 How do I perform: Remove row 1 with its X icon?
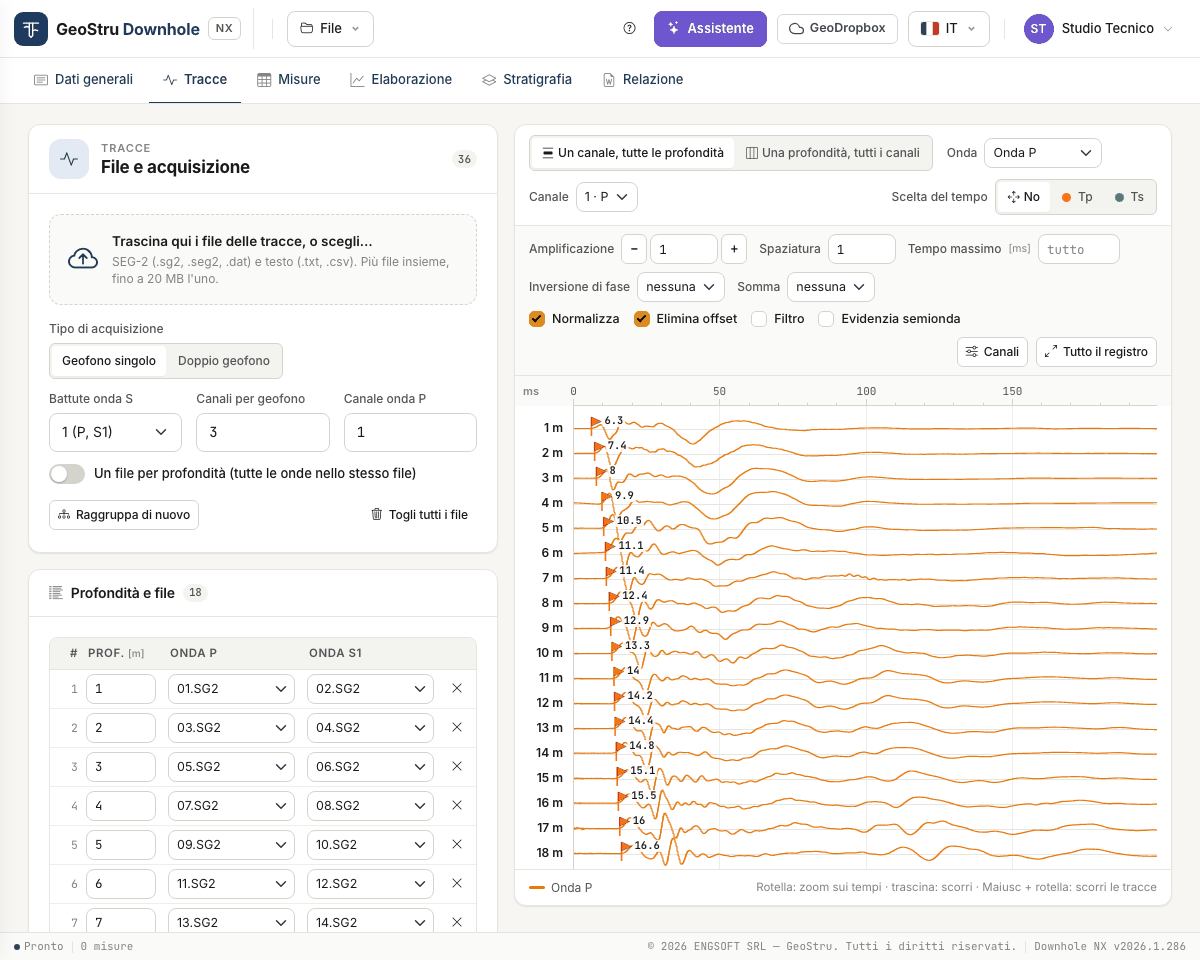[x=457, y=688]
